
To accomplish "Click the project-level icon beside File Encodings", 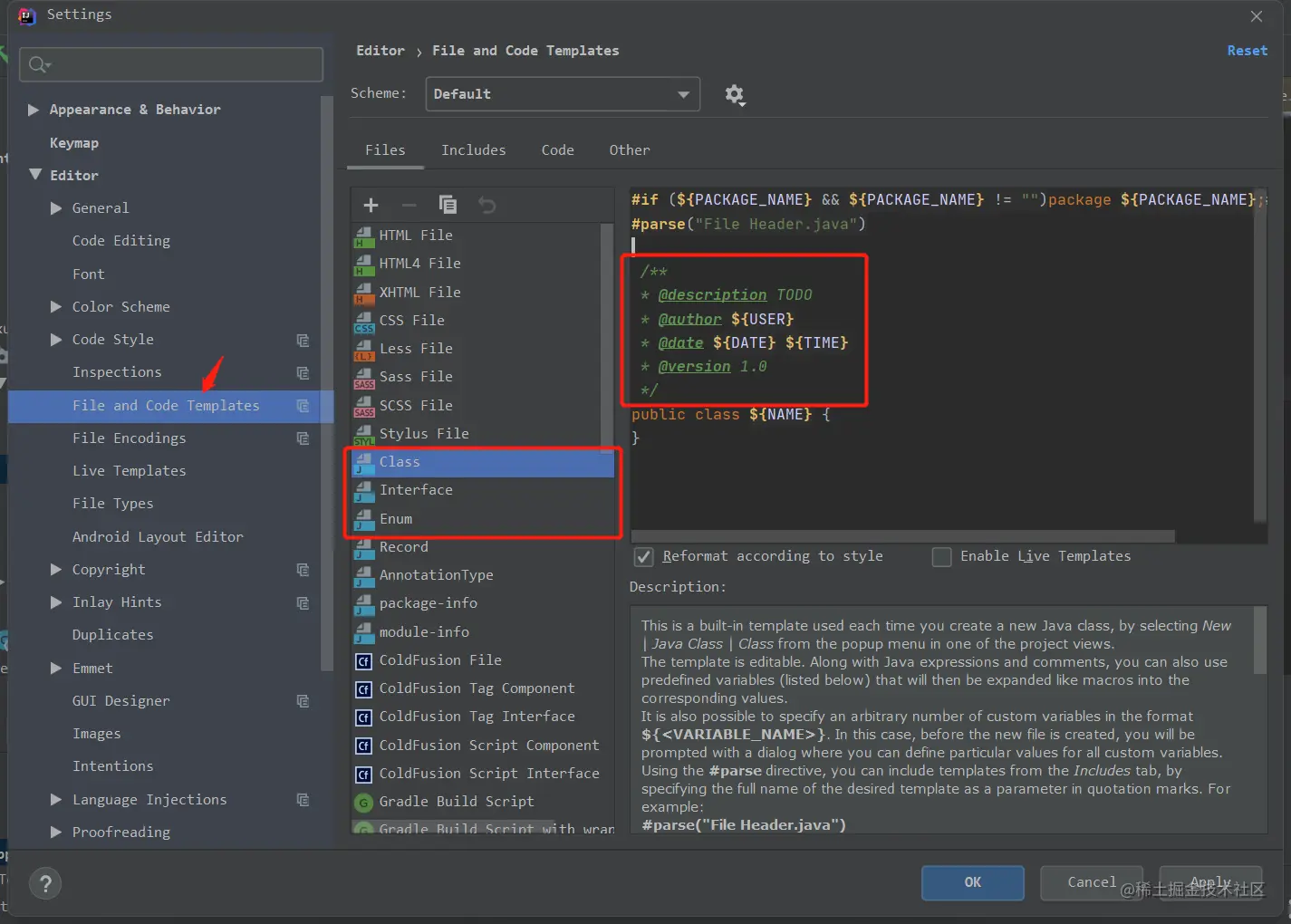I will click(303, 438).
